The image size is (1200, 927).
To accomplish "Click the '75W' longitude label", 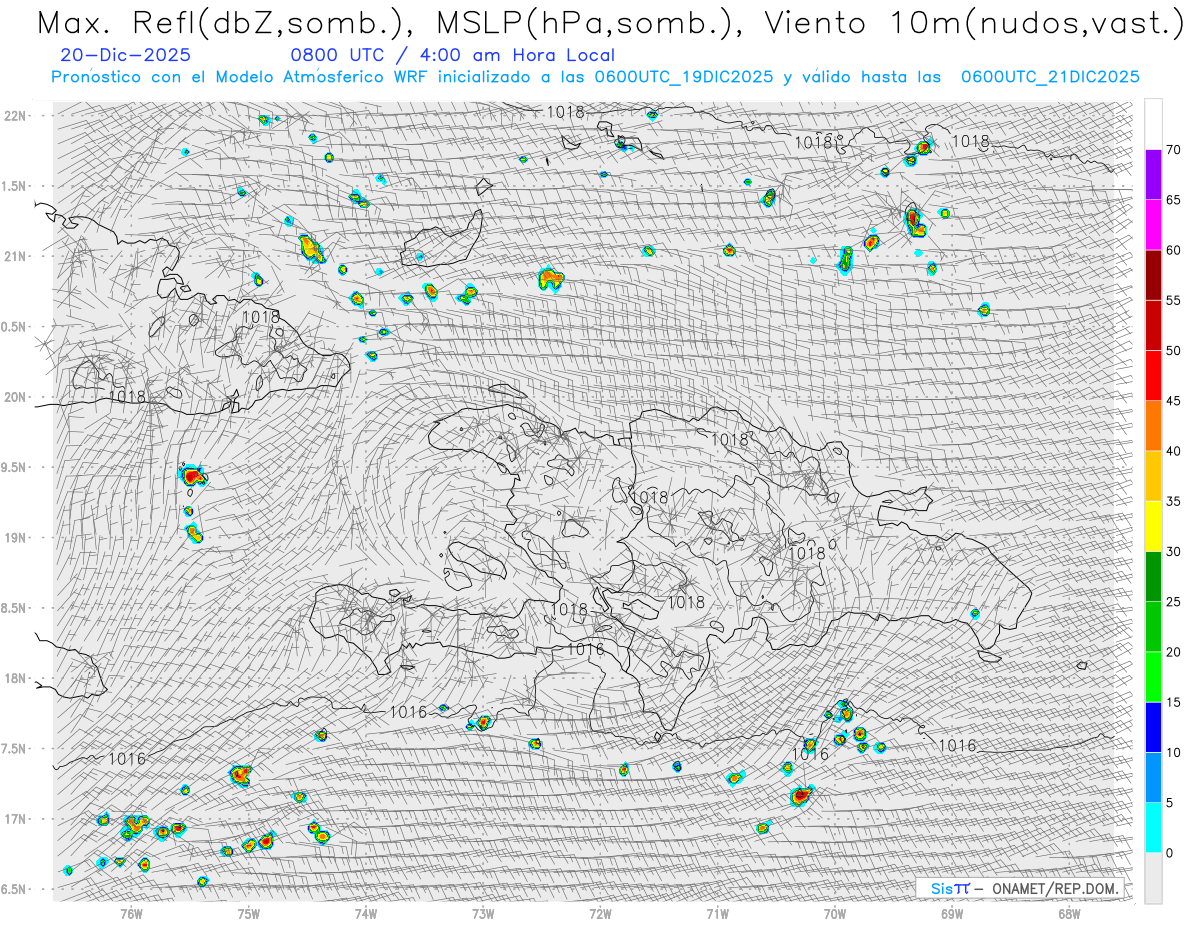I will (x=249, y=913).
